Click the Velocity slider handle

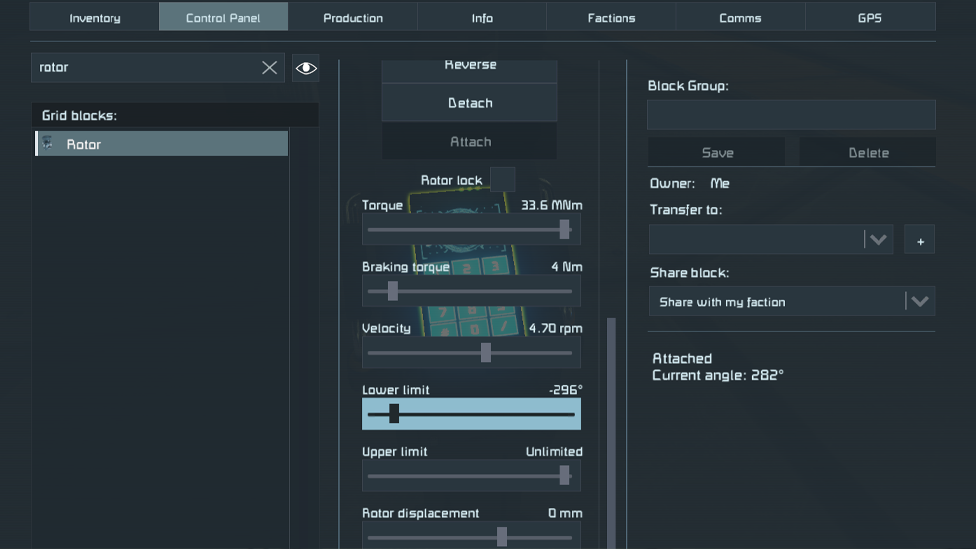click(x=486, y=353)
